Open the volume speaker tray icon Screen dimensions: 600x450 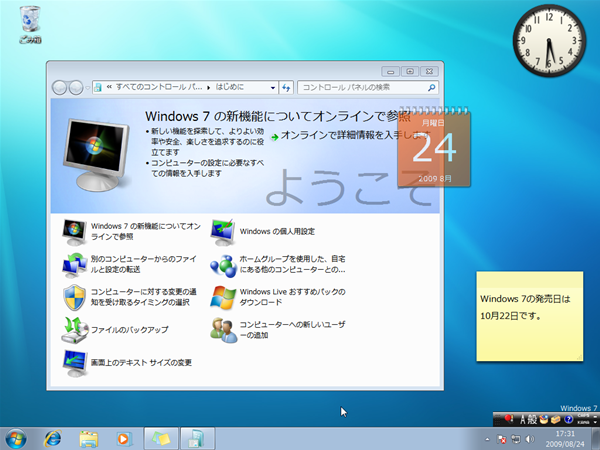coord(530,439)
